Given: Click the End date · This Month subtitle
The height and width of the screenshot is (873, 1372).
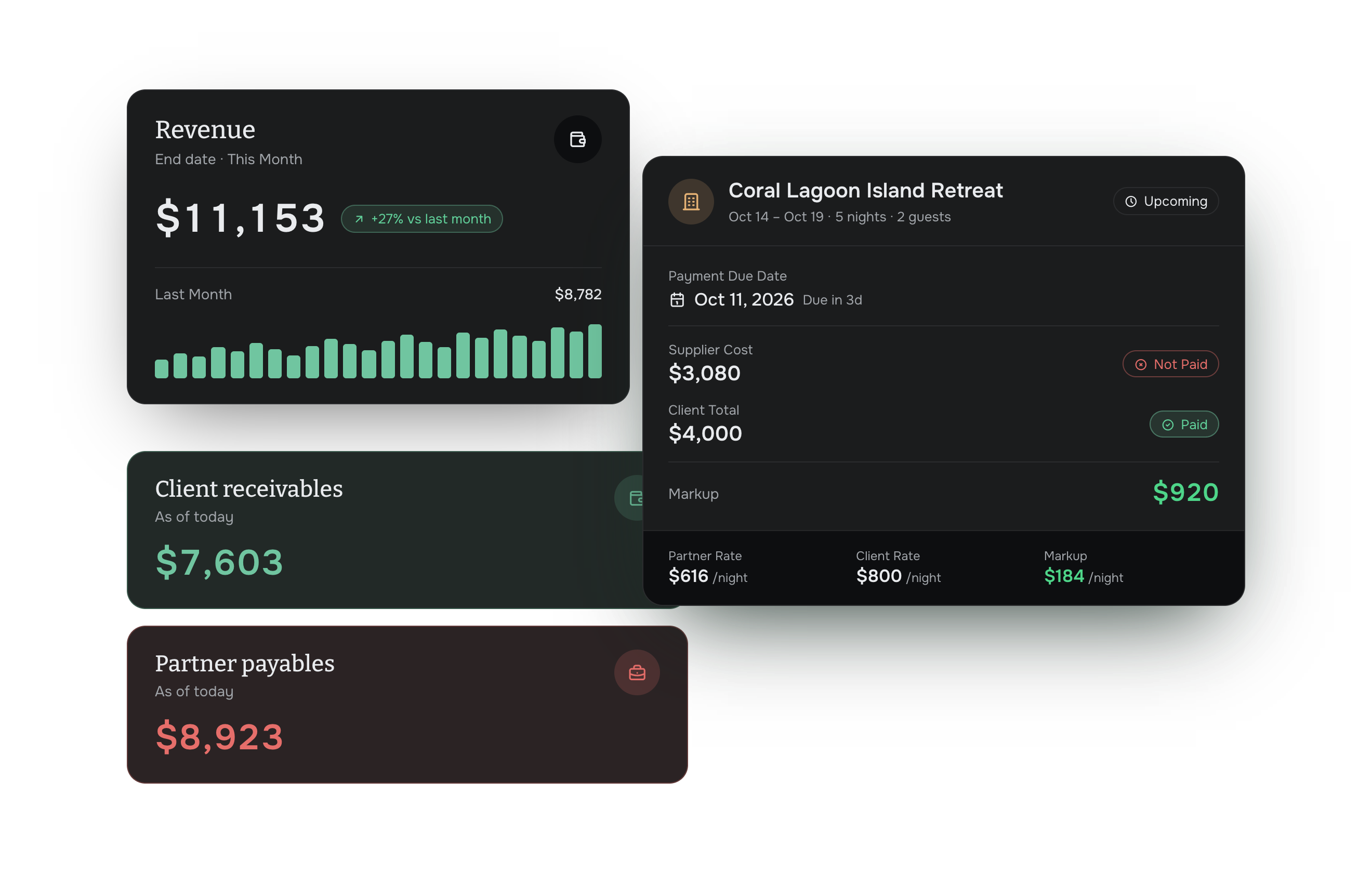Looking at the screenshot, I should click(229, 159).
